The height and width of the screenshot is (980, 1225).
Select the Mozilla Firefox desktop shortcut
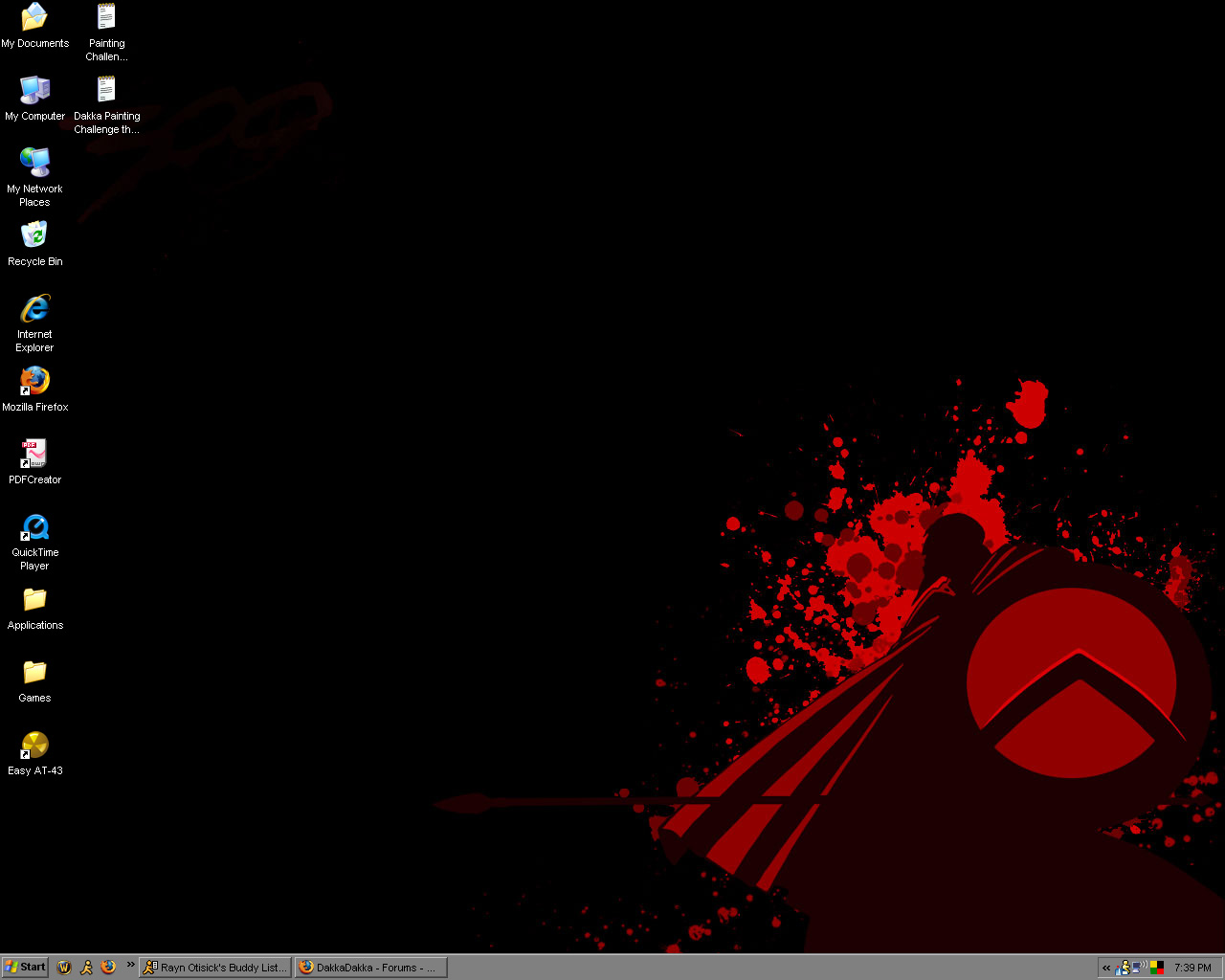click(34, 390)
